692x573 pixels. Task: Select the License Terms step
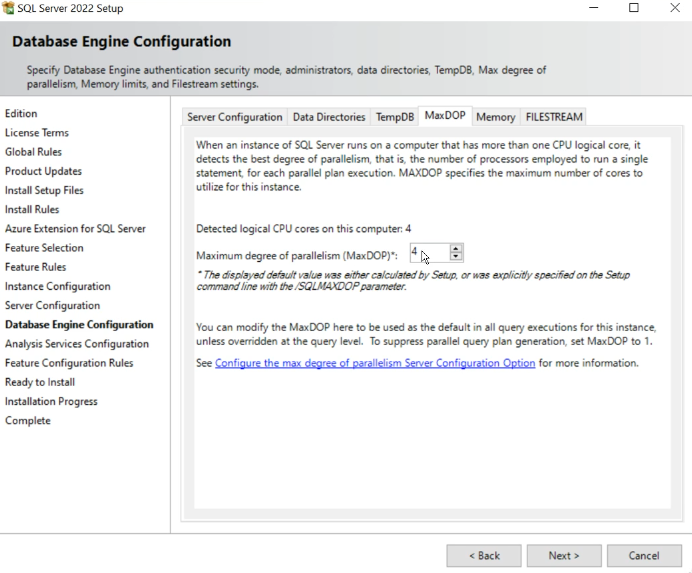click(37, 132)
